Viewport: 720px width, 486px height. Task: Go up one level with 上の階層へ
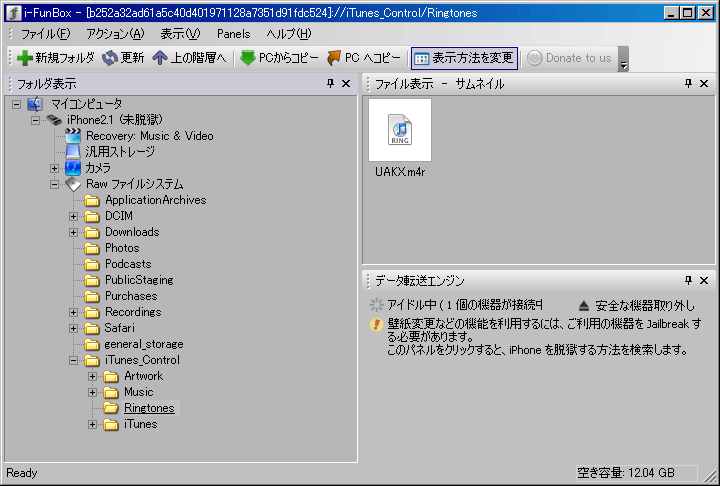[189, 58]
